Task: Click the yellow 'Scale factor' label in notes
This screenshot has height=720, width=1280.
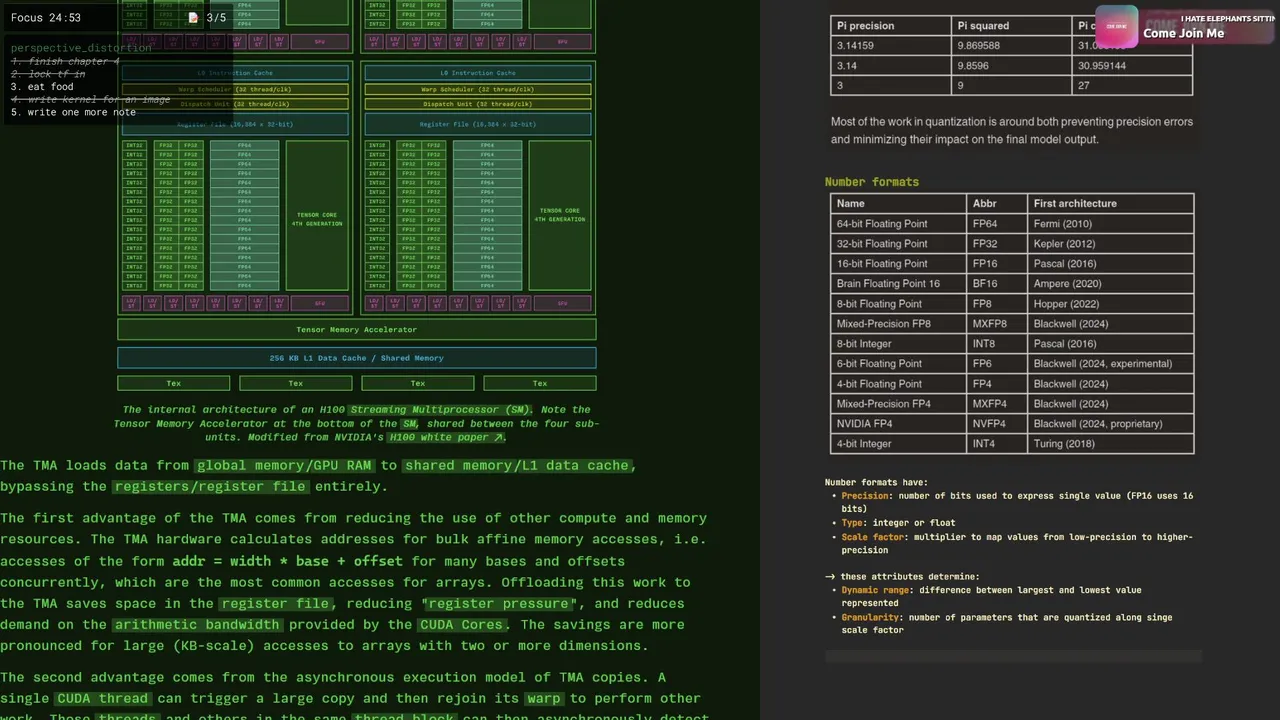Action: (872, 537)
